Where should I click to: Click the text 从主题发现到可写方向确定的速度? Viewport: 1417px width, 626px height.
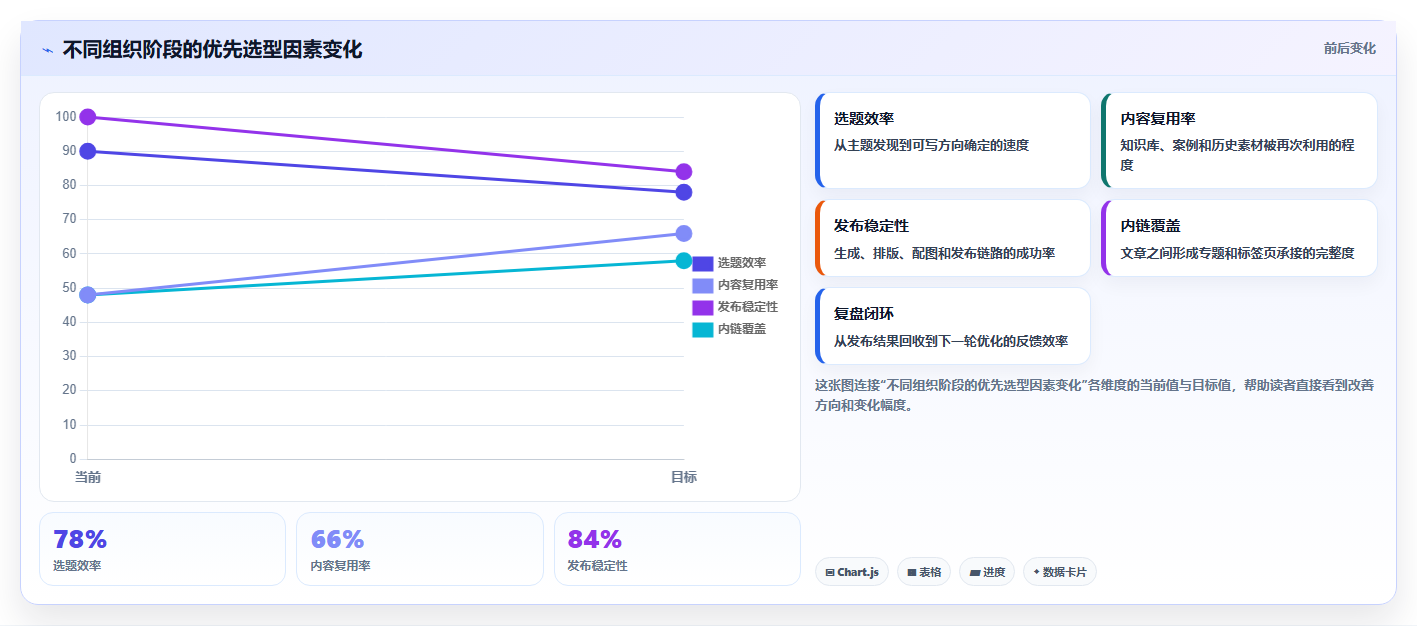tap(932, 145)
